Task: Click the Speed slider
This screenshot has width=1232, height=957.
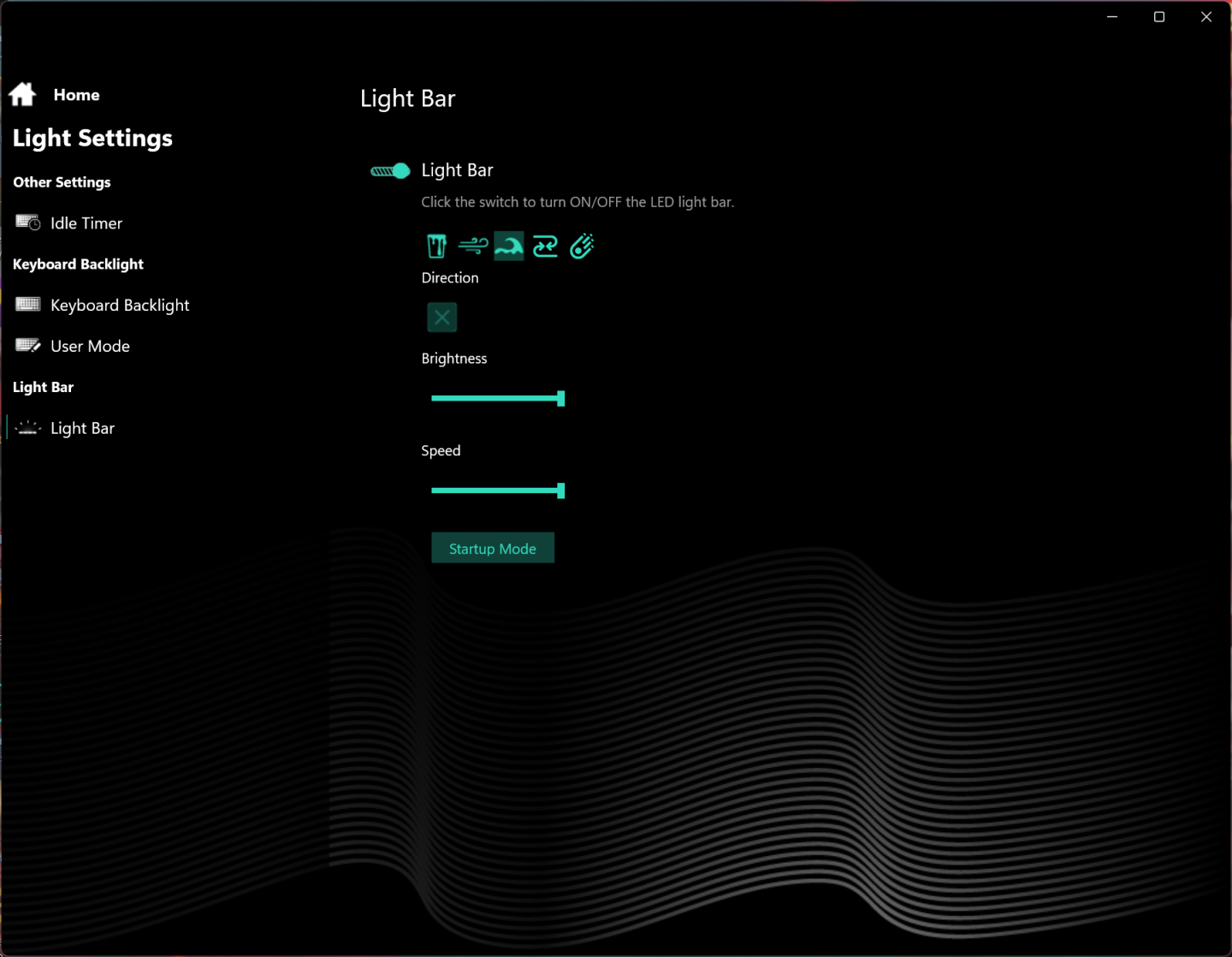Action: click(x=498, y=490)
